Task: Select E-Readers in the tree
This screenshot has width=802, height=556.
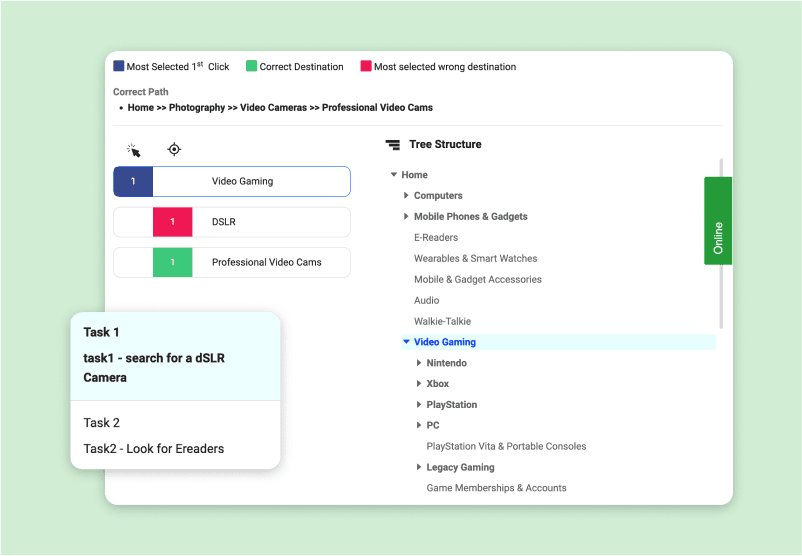Action: pos(436,238)
